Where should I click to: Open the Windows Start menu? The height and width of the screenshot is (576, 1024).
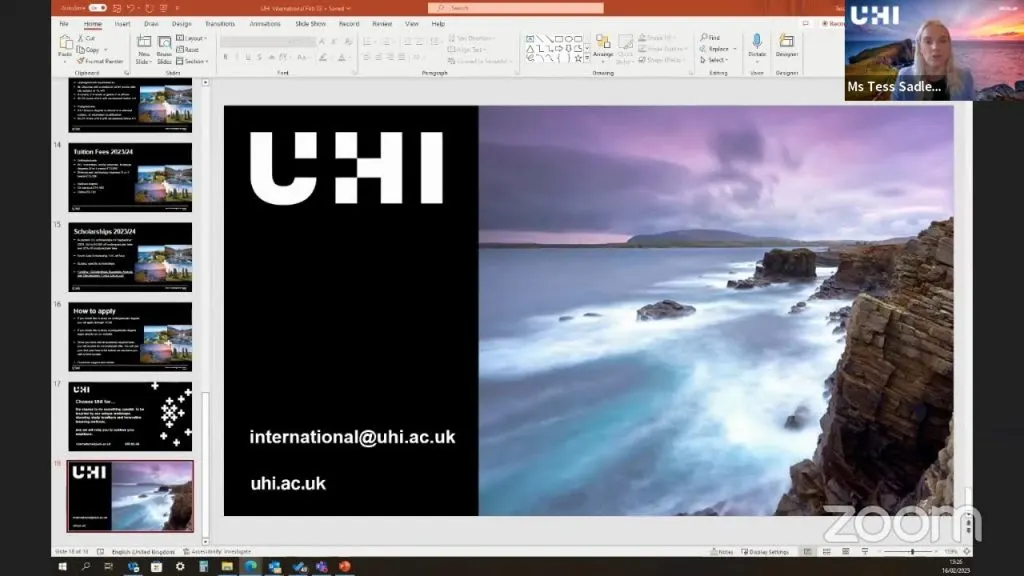click(x=63, y=567)
